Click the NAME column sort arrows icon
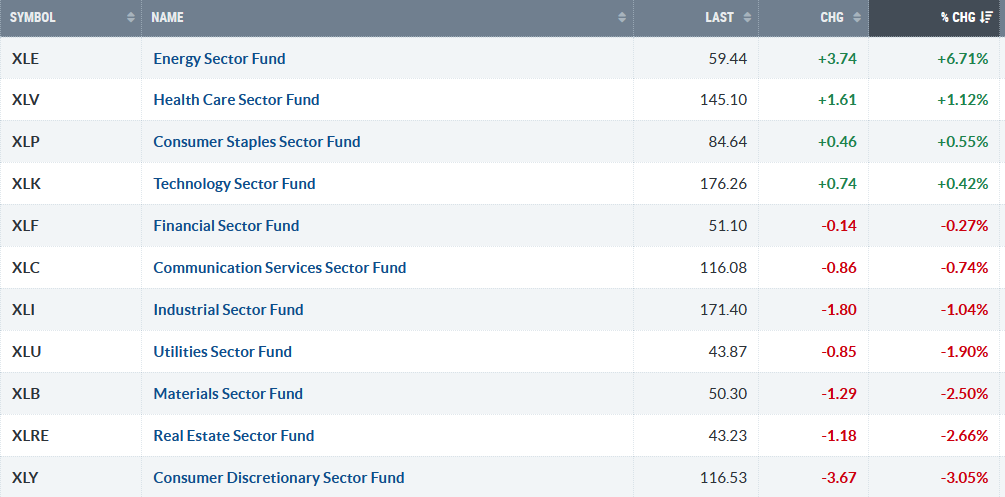The height and width of the screenshot is (497, 1005). [622, 17]
